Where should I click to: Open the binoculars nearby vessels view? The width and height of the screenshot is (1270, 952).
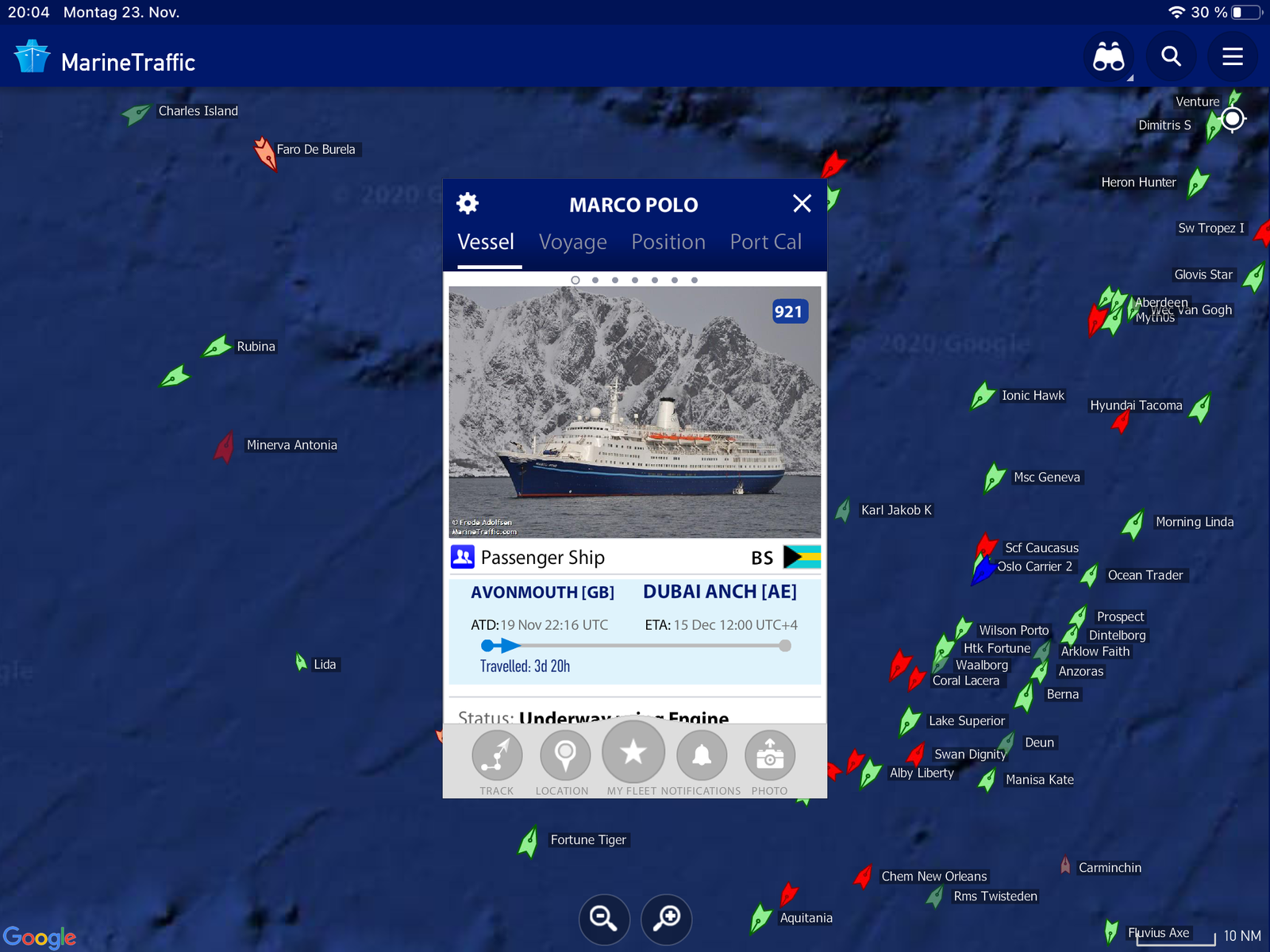(x=1108, y=56)
